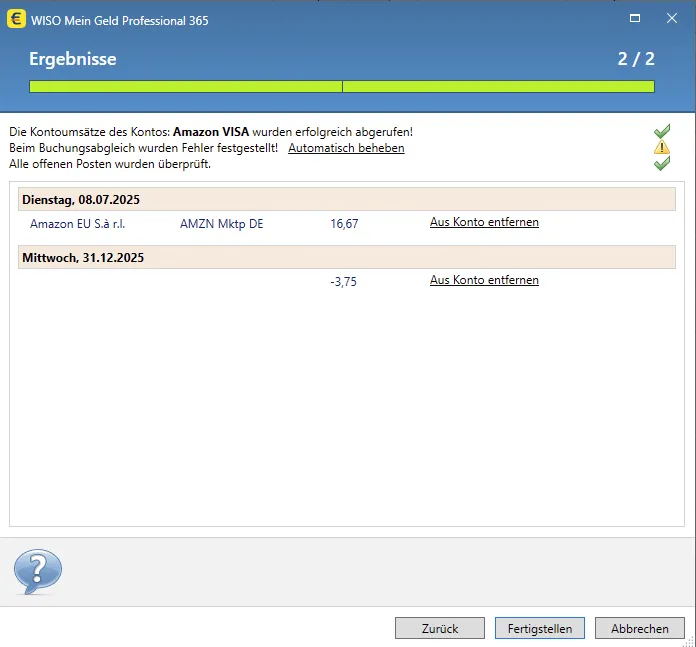The width and height of the screenshot is (696, 647).
Task: Click the green checkmark beside offenen Posten message
Action: [661, 164]
